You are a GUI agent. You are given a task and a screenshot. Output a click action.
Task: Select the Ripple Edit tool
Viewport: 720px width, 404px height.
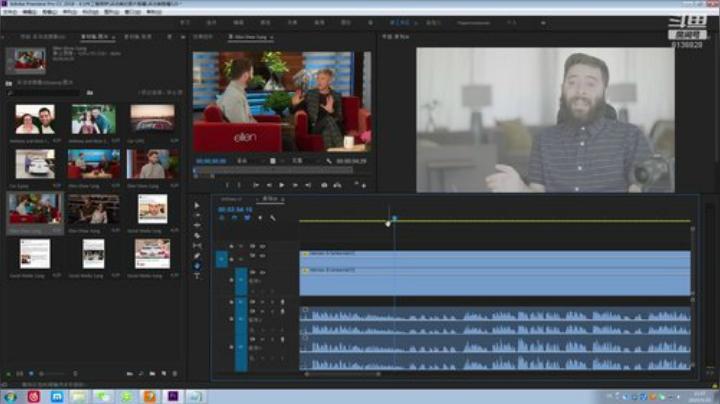(197, 225)
